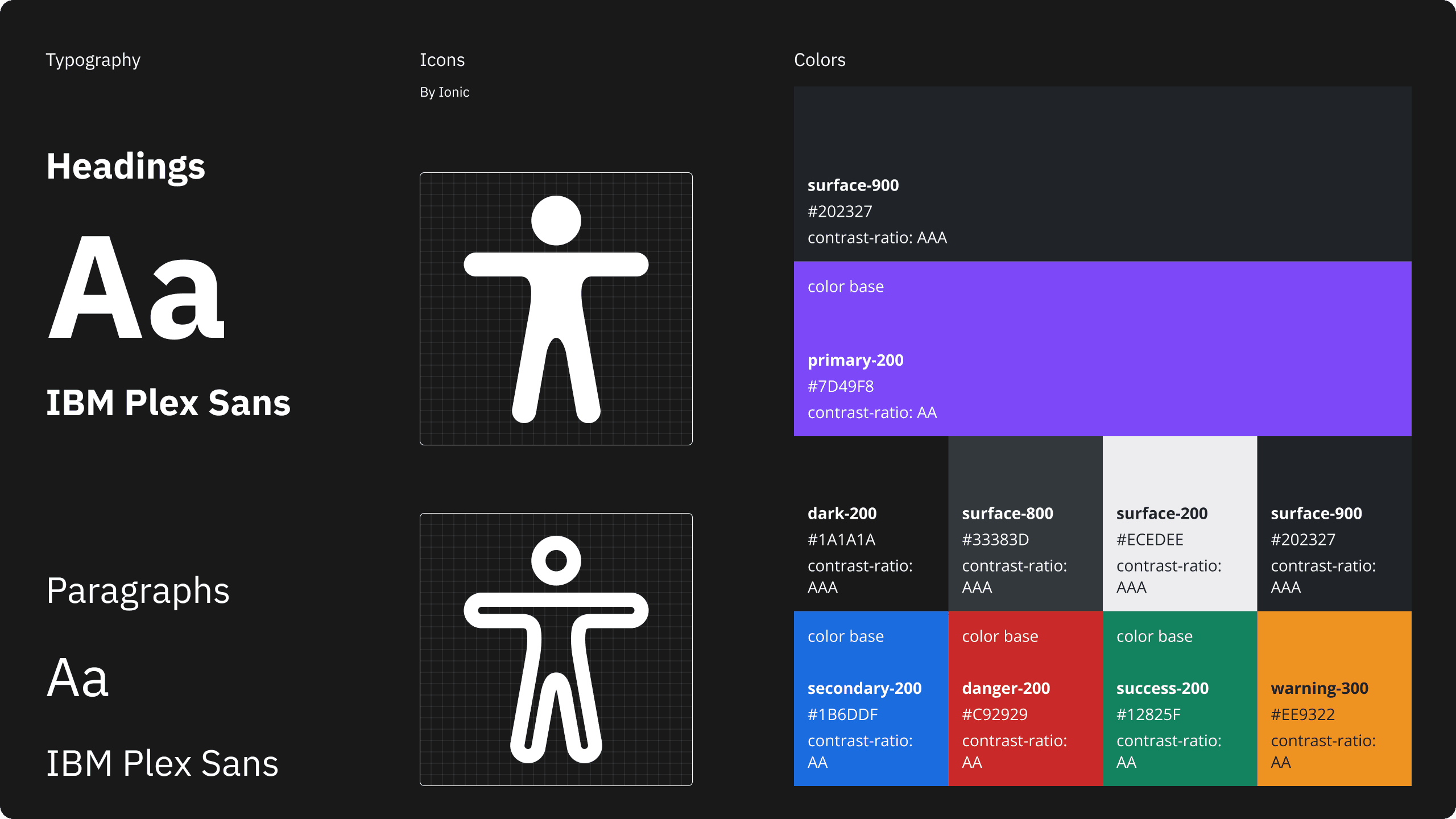The width and height of the screenshot is (1456, 819).
Task: Click the #12825F hex value
Action: (x=1149, y=714)
